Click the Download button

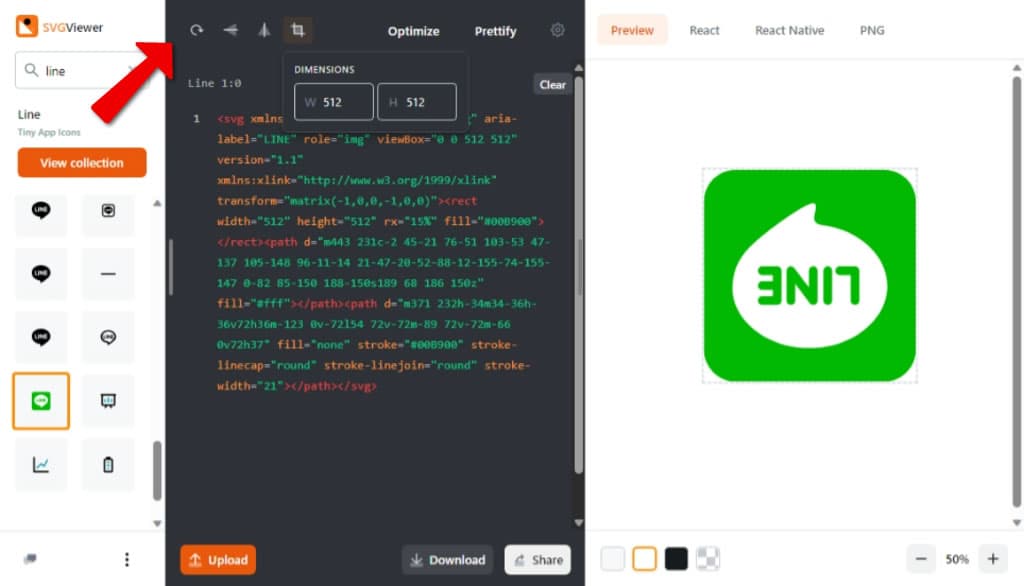point(447,560)
